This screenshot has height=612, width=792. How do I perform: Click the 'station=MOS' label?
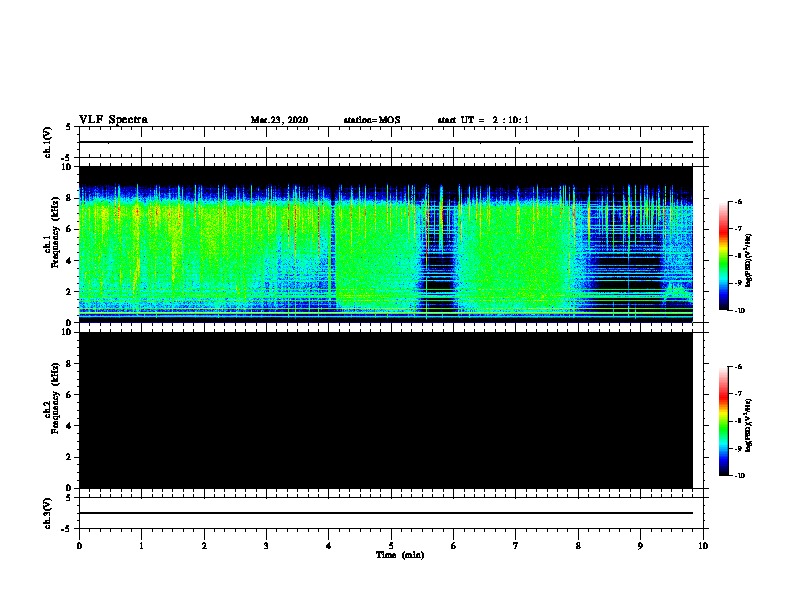pos(372,120)
